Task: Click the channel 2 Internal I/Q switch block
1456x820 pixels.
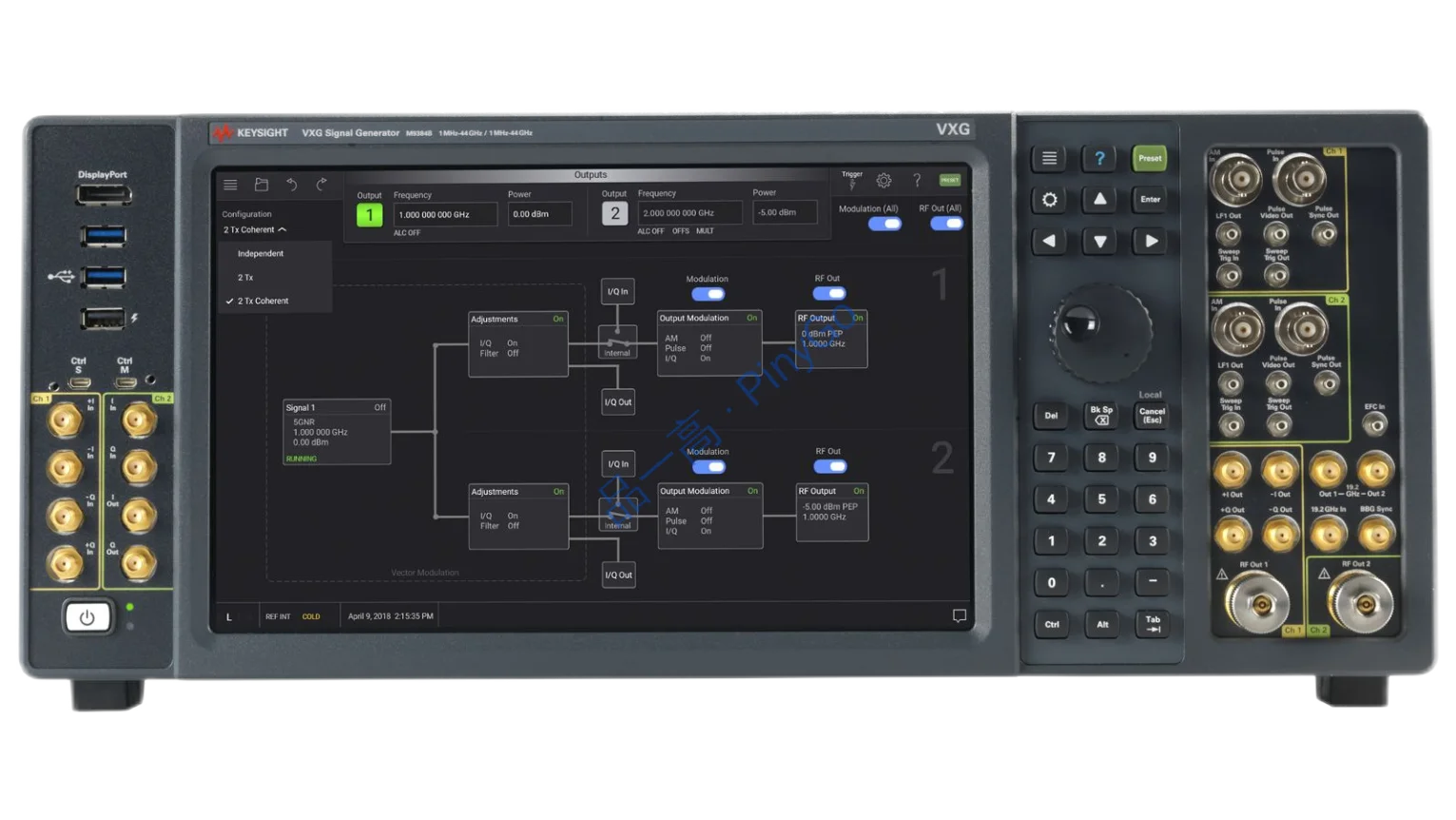Action: [617, 515]
